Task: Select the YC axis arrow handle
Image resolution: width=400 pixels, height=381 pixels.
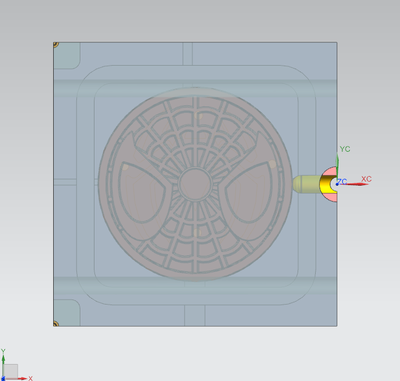Action: (337, 164)
